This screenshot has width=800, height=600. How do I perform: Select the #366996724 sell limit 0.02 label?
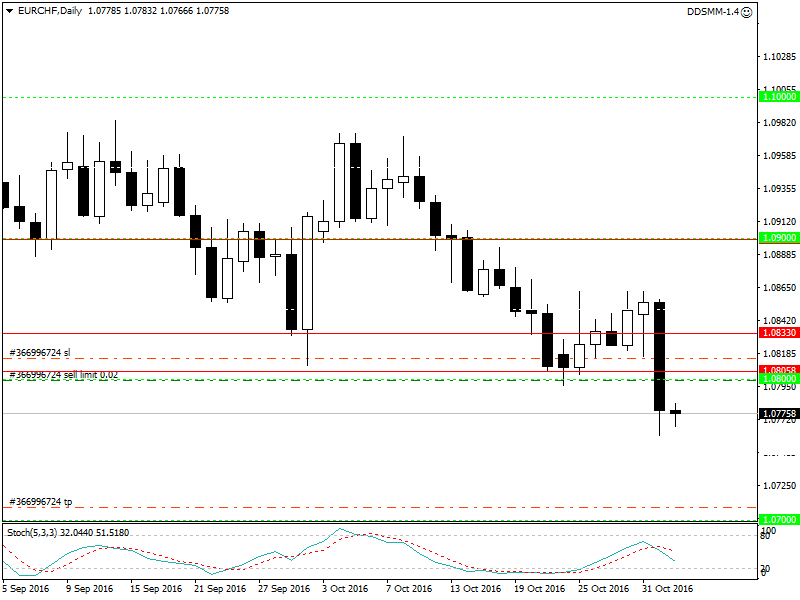pos(64,375)
